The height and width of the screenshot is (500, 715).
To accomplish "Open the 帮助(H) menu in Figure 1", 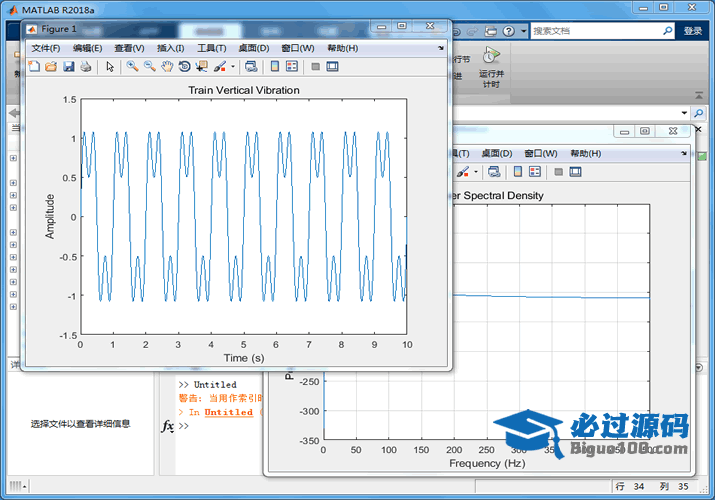I will [342, 48].
